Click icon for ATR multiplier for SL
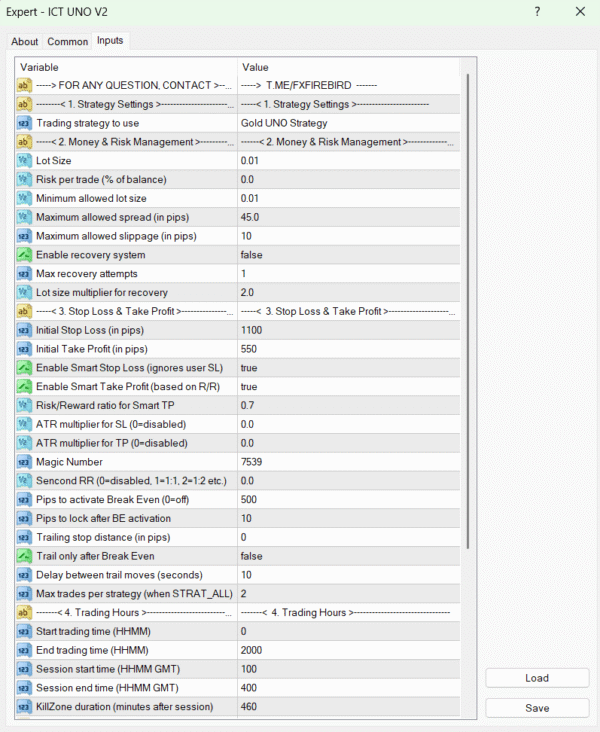 tap(24, 424)
